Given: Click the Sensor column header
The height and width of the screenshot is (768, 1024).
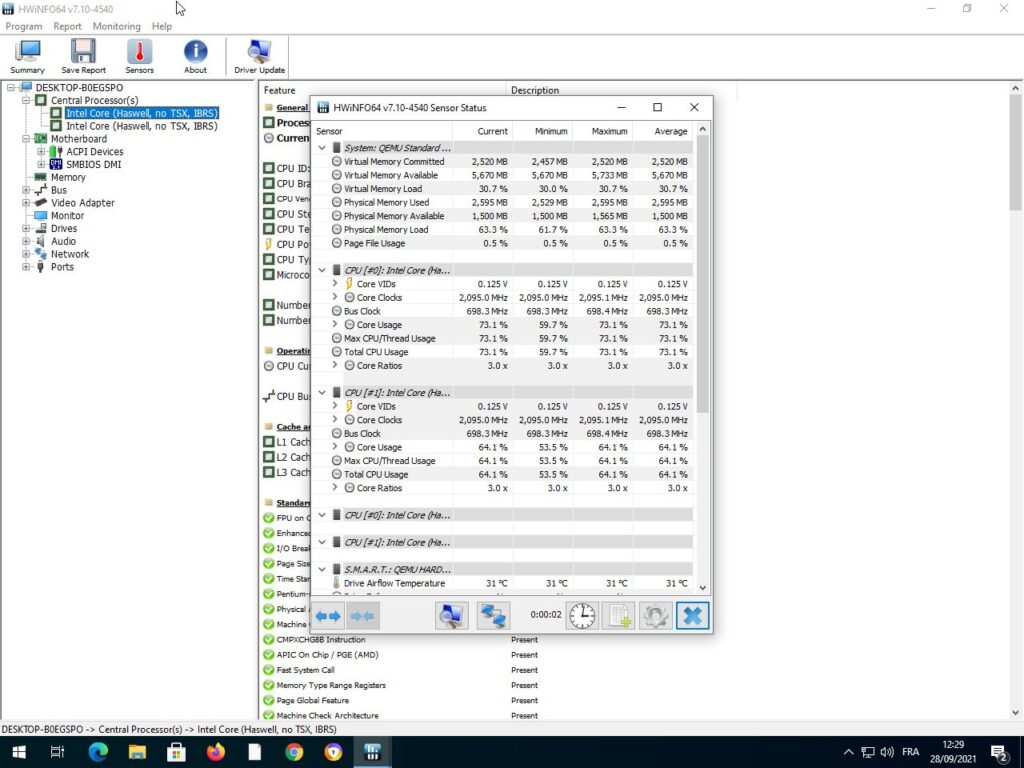Looking at the screenshot, I should click(383, 131).
